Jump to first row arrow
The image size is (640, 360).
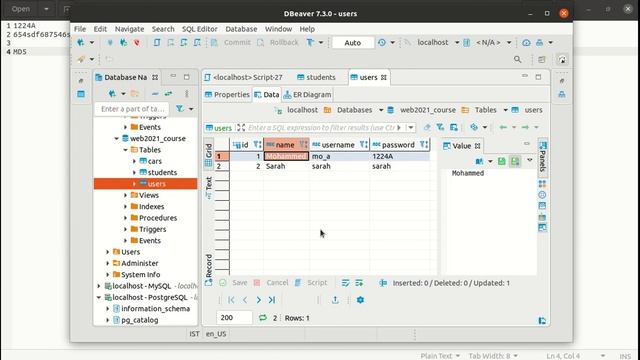[x=231, y=300]
